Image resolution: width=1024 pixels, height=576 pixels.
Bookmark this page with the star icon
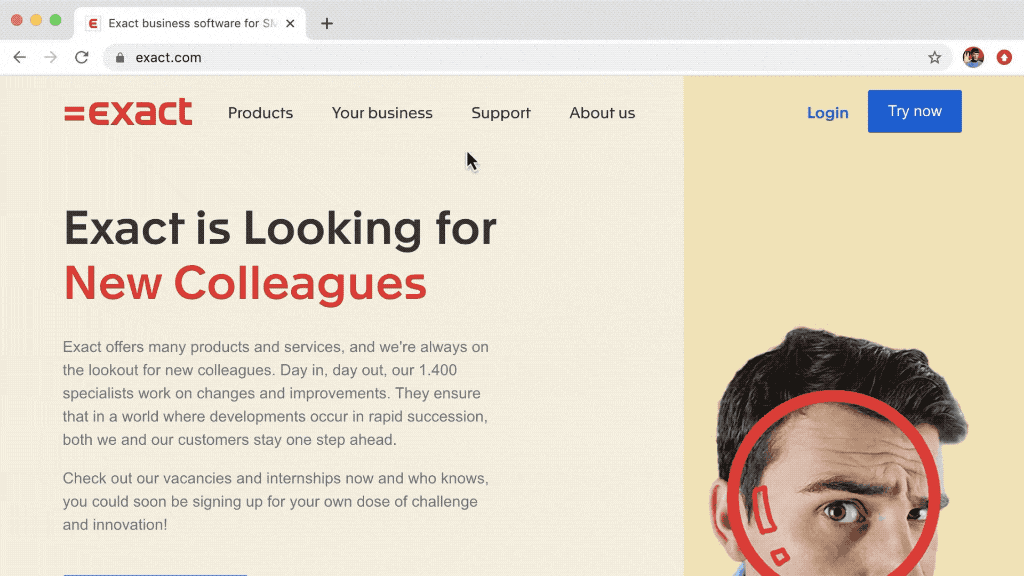point(935,58)
